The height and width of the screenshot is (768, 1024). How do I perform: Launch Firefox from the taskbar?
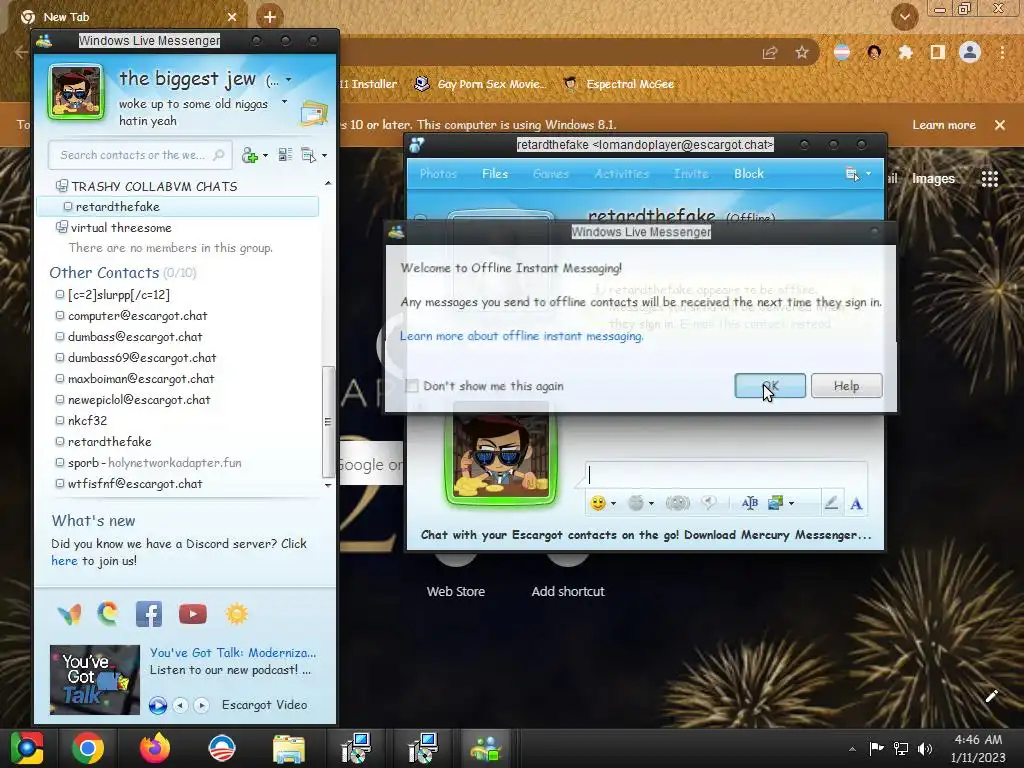[155, 748]
